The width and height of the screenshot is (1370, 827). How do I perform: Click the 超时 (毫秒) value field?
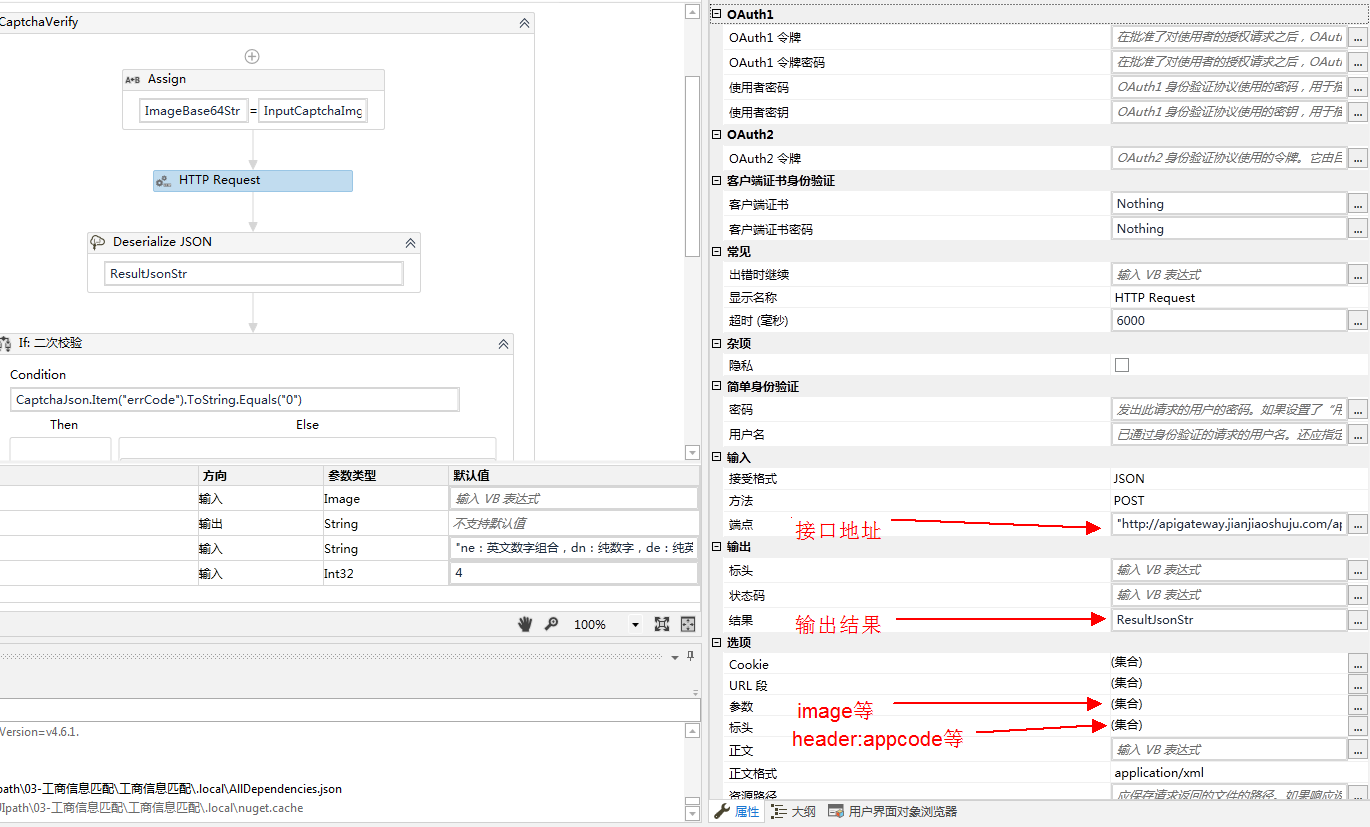pos(1229,321)
